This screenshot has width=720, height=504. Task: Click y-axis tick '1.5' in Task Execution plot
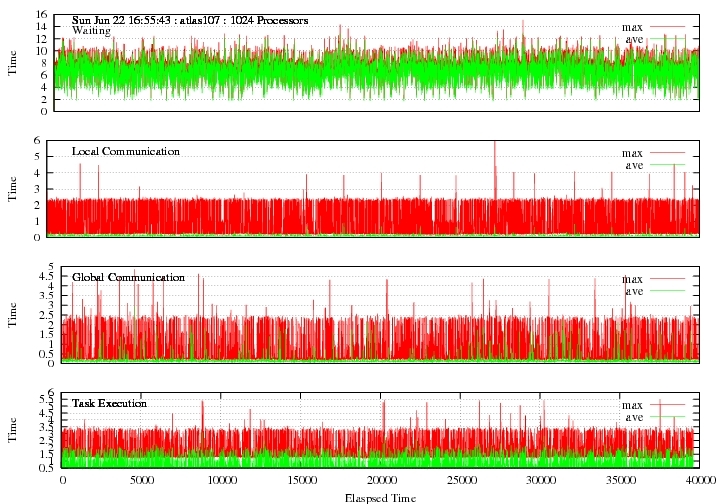coord(46,454)
